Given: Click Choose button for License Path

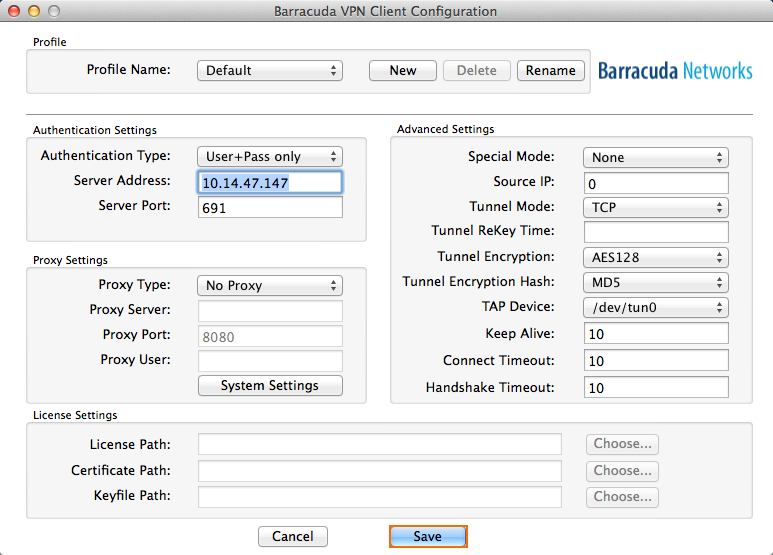Looking at the screenshot, I should 622,444.
